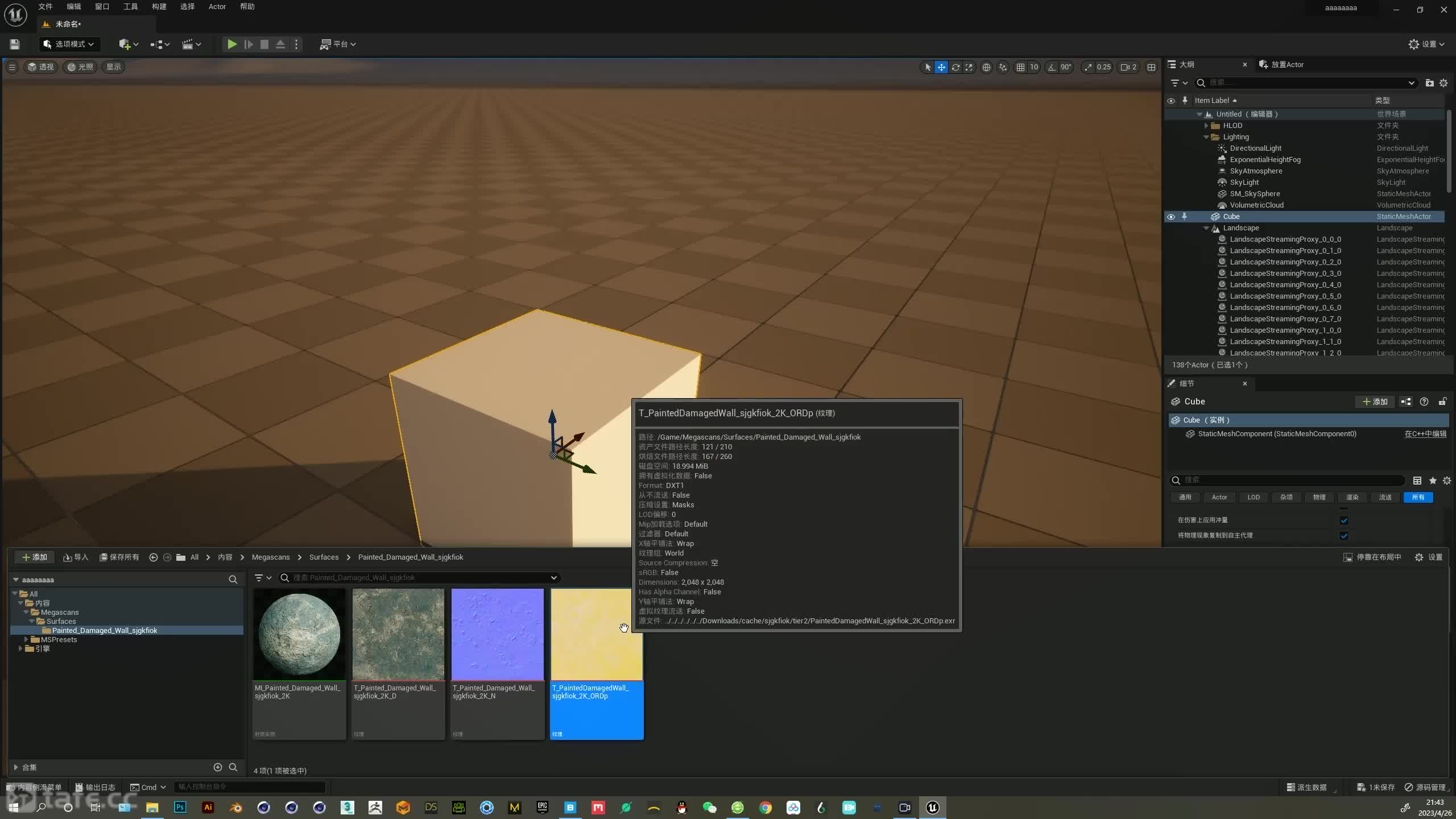Uncheck replicate physics to autonomous proxy
This screenshot has height=819, width=1456.
point(1343,536)
